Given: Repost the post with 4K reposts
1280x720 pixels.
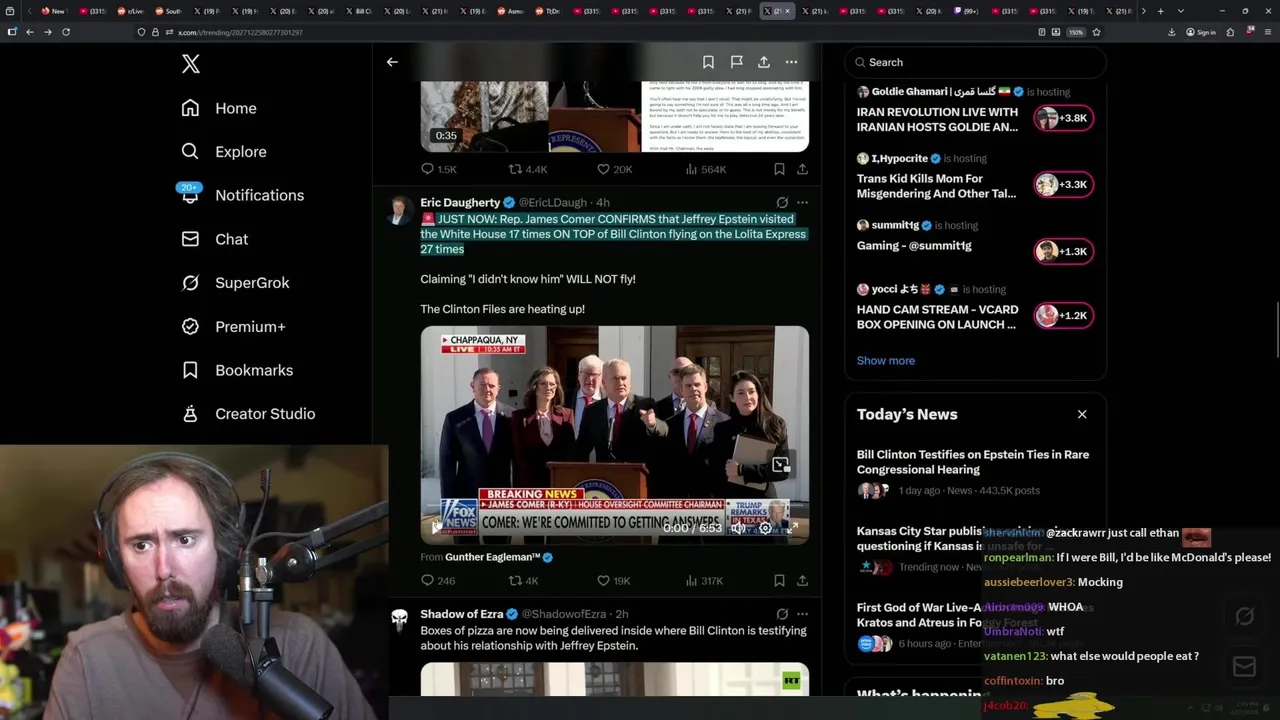Looking at the screenshot, I should [523, 581].
